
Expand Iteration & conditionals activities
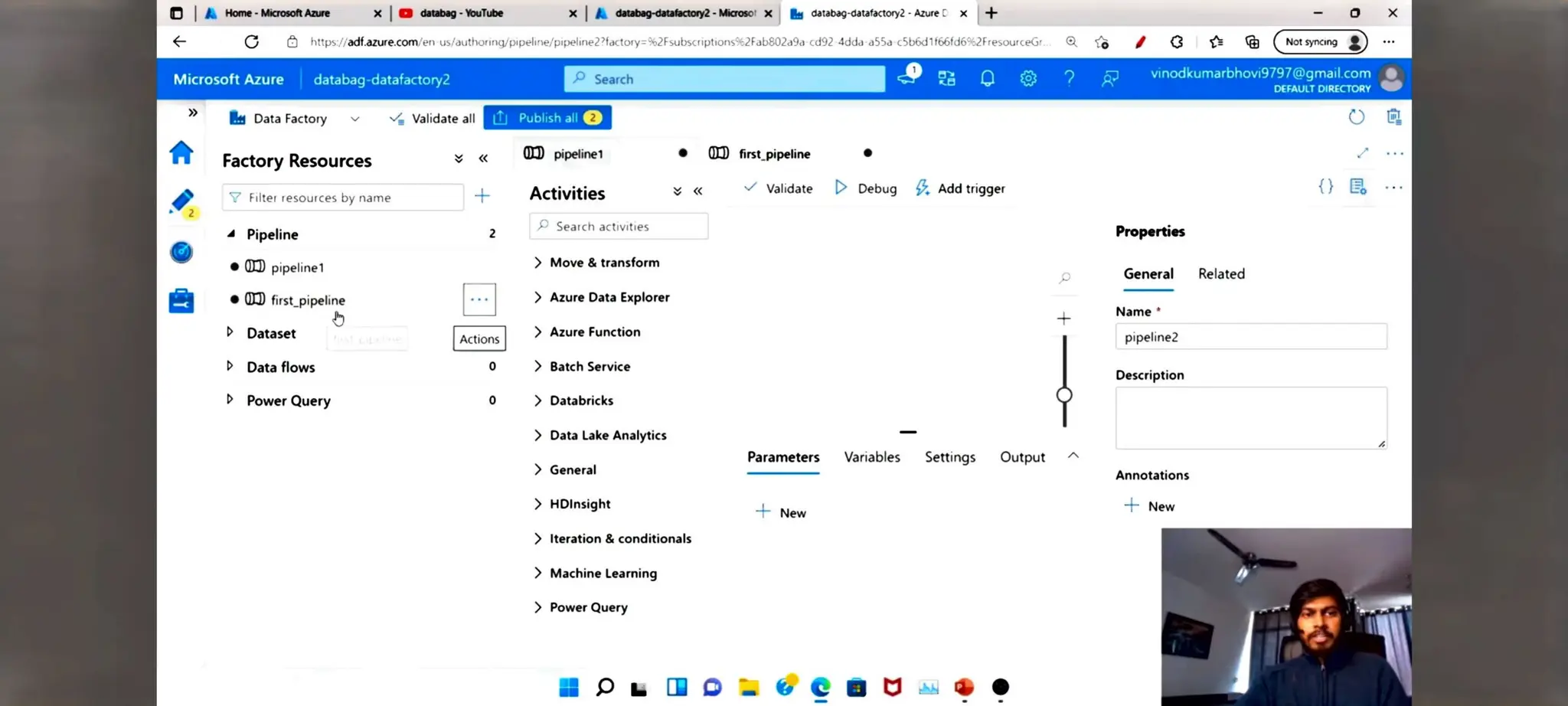coord(537,538)
